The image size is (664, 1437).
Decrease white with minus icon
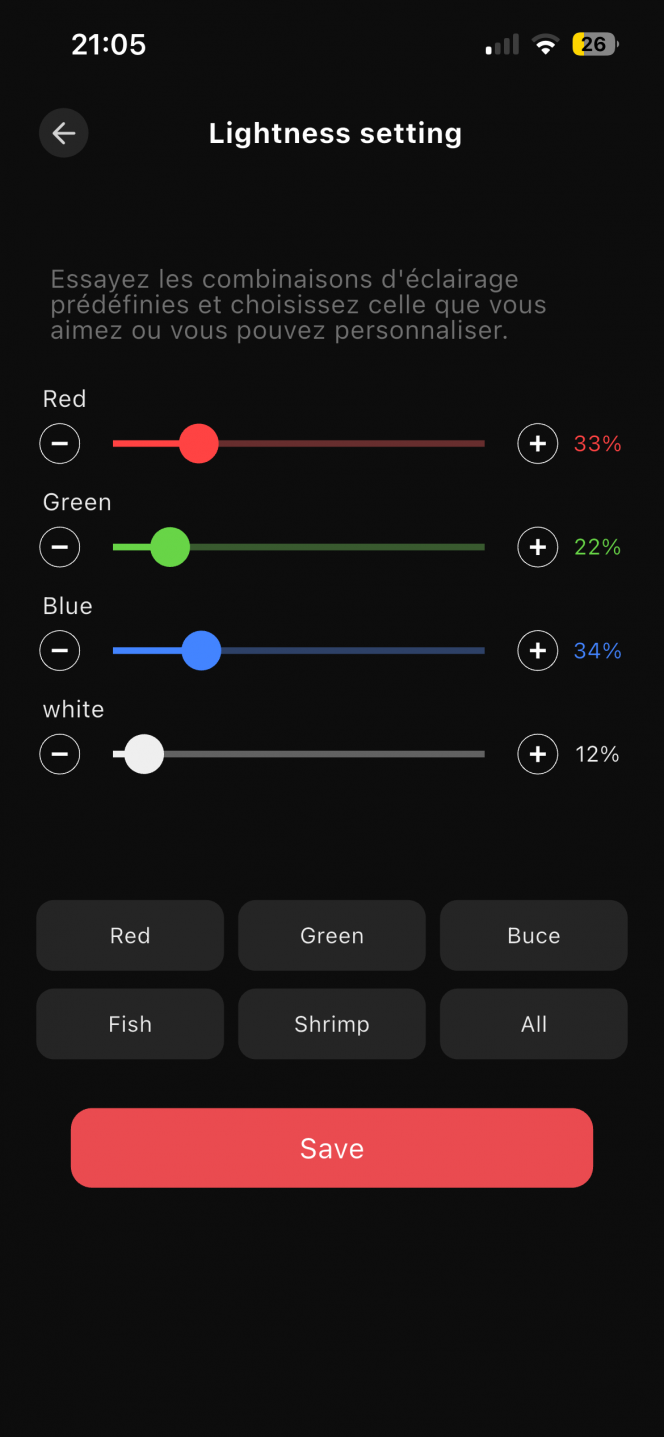click(x=60, y=754)
